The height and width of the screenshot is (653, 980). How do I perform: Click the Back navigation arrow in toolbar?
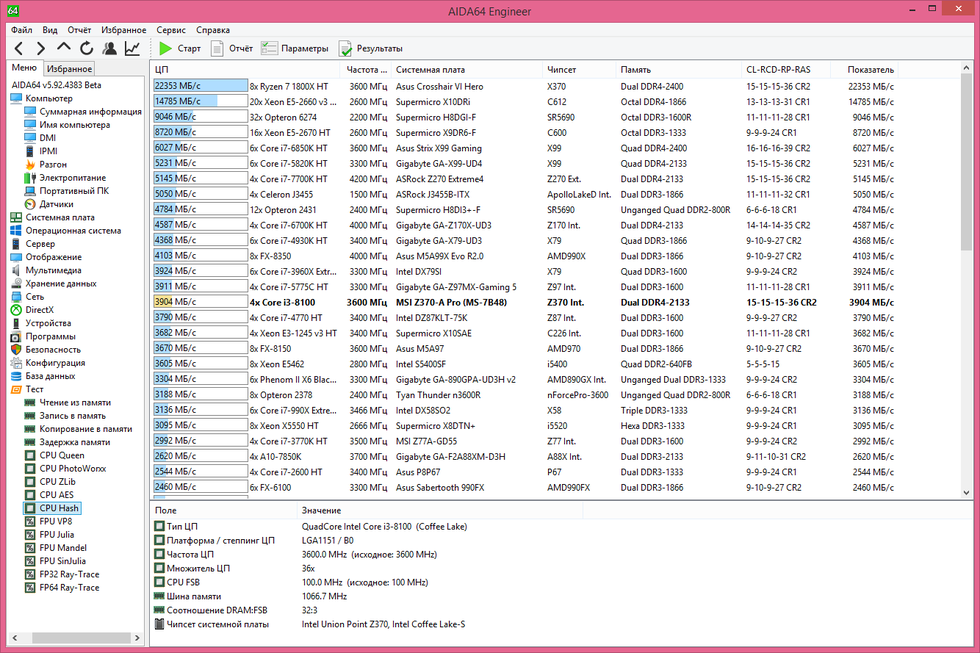click(x=19, y=48)
